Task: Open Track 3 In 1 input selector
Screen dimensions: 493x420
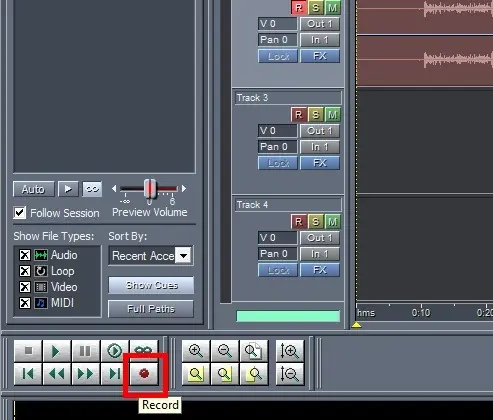Action: (320, 147)
